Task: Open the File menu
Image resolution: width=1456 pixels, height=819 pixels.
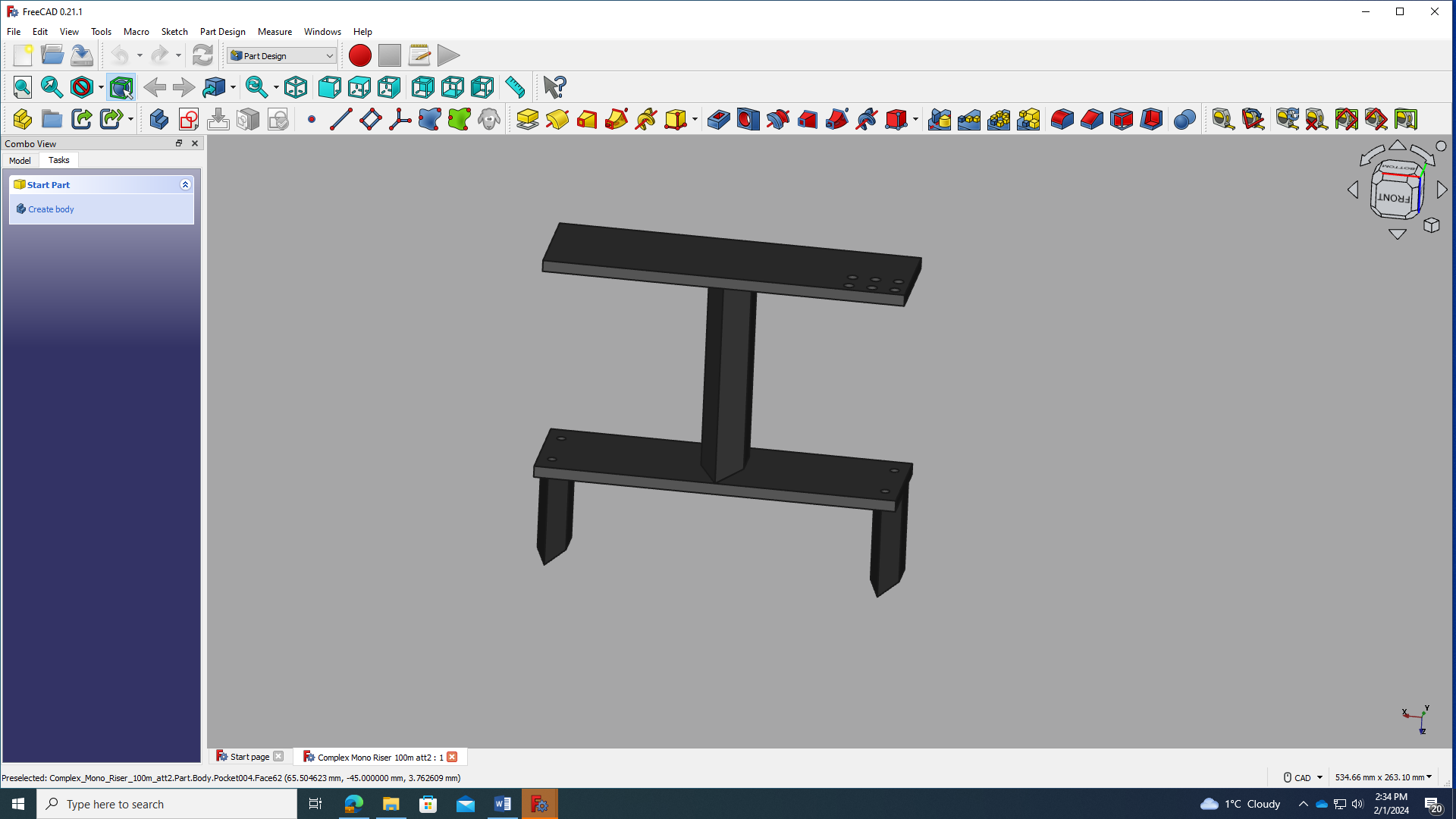Action: pyautogui.click(x=14, y=32)
